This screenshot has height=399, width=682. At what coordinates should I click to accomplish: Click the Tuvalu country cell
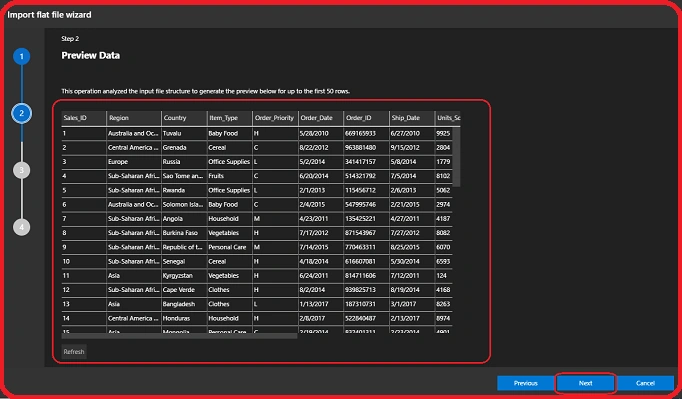pyautogui.click(x=184, y=134)
